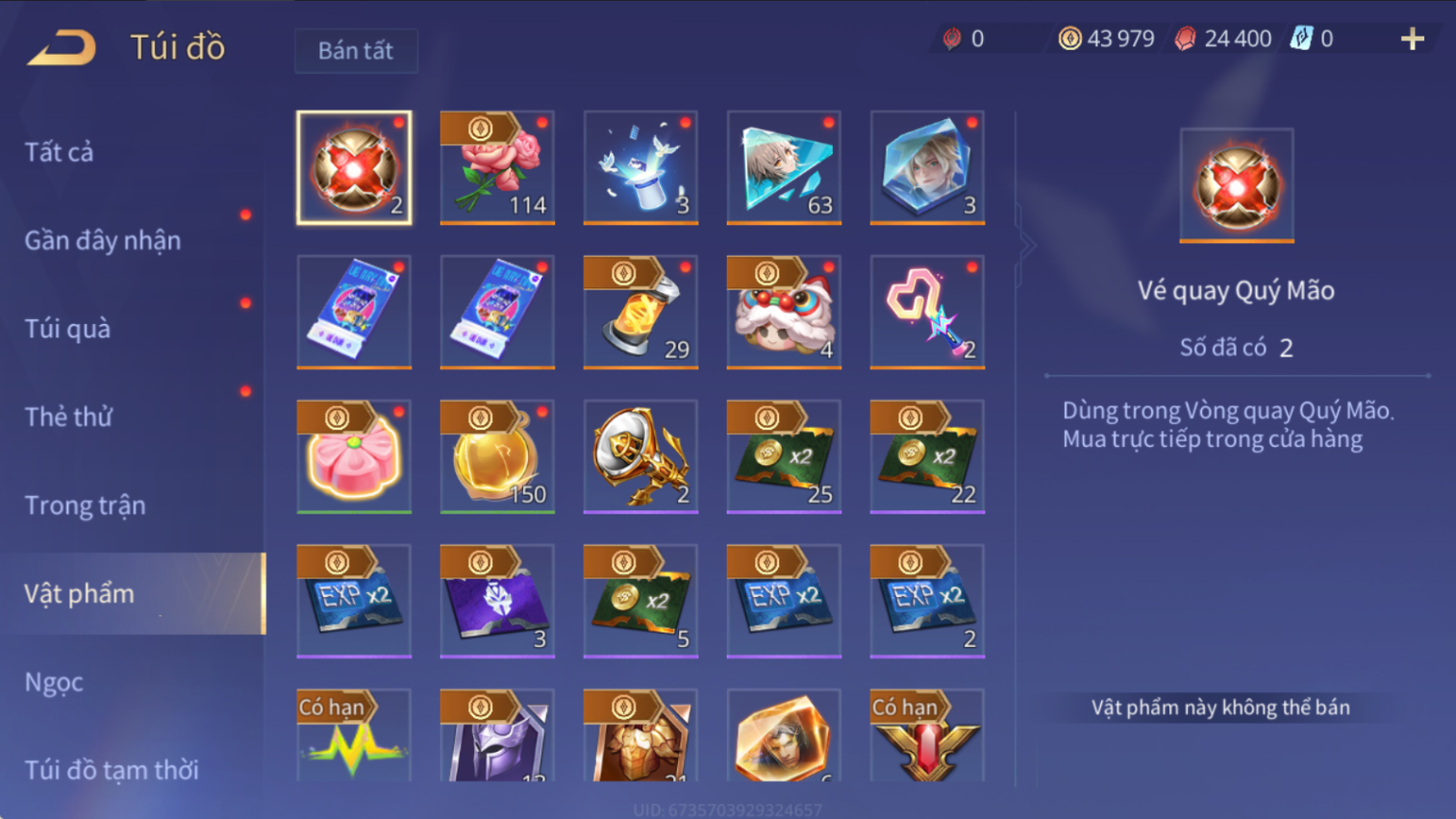This screenshot has height=819, width=1456.
Task: Switch to the Túi quà tab
Action: click(x=67, y=329)
